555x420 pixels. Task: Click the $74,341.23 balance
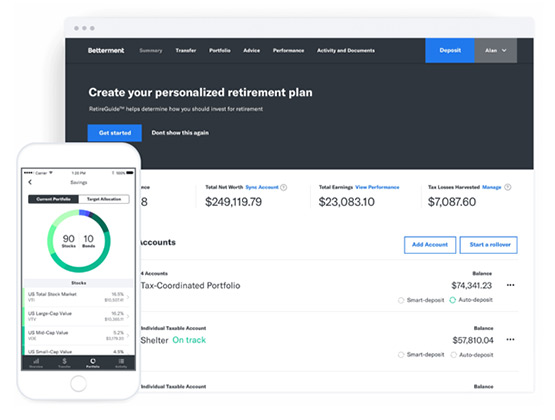pyautogui.click(x=472, y=286)
